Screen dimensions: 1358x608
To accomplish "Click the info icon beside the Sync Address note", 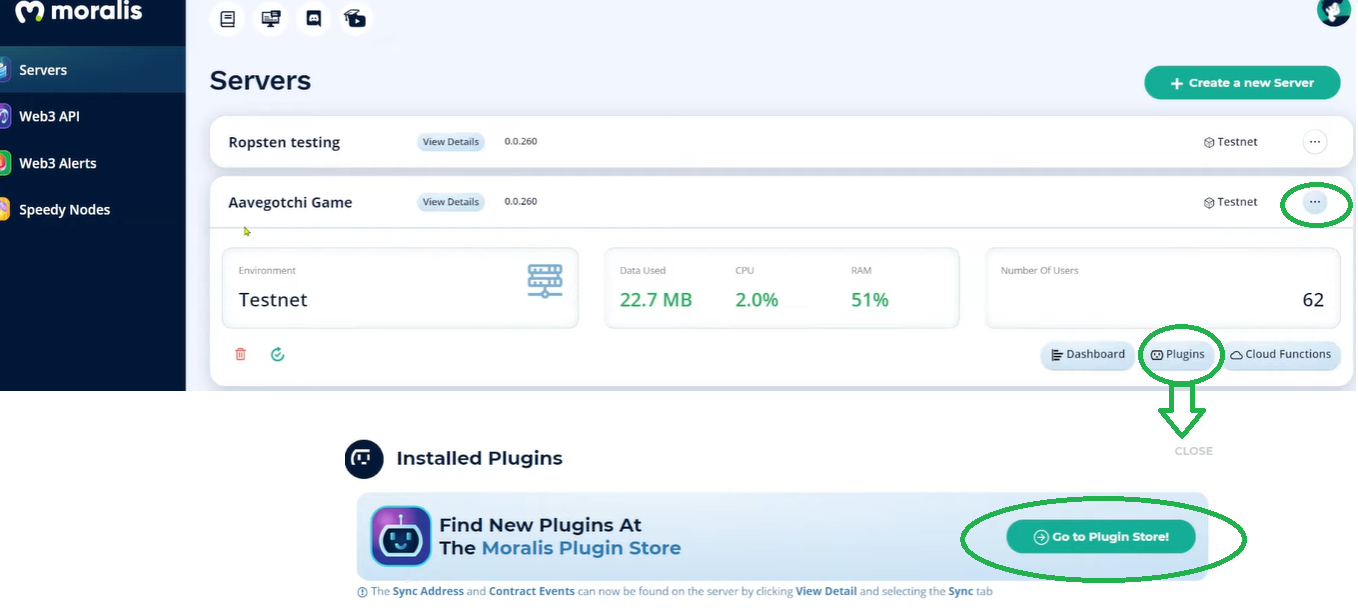I will click(x=362, y=592).
